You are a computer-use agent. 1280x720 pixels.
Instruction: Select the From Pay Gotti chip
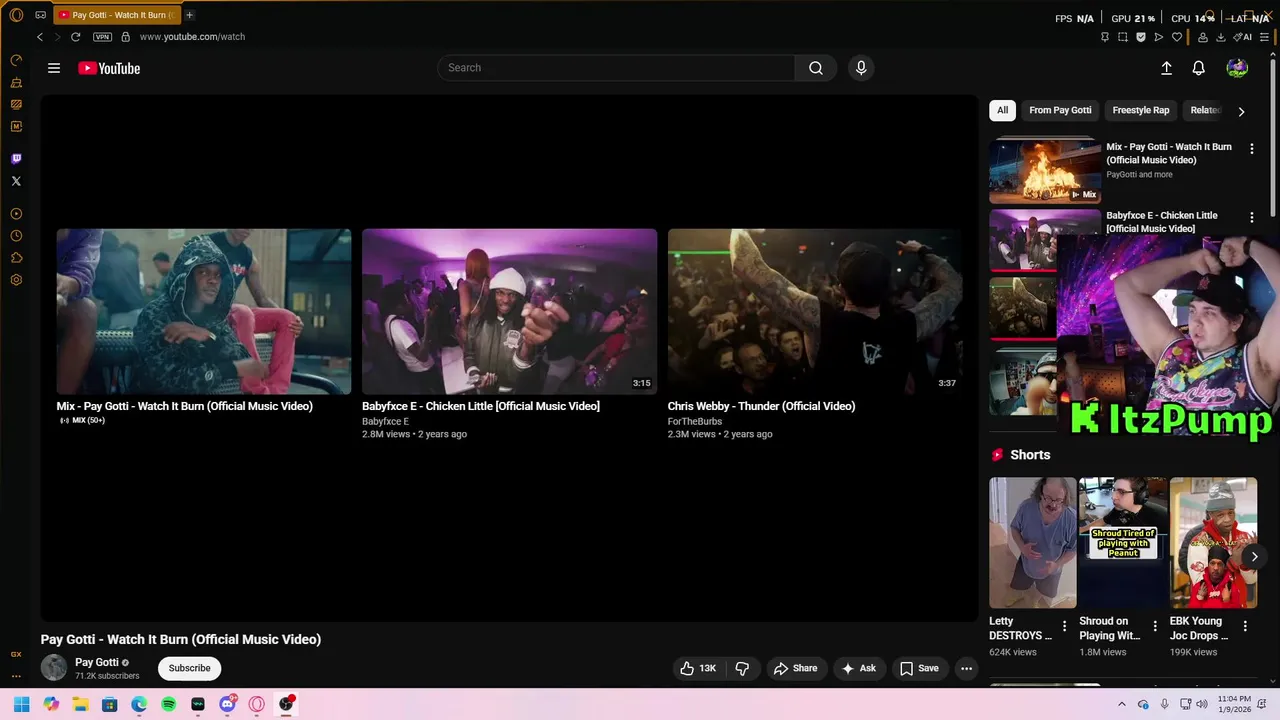click(x=1060, y=110)
